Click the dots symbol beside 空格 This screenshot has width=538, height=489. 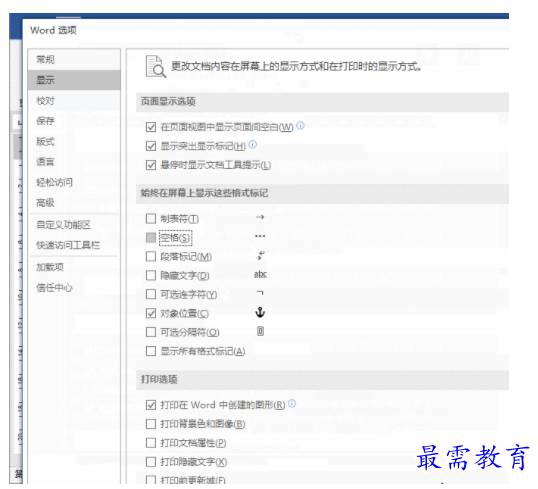(x=260, y=236)
